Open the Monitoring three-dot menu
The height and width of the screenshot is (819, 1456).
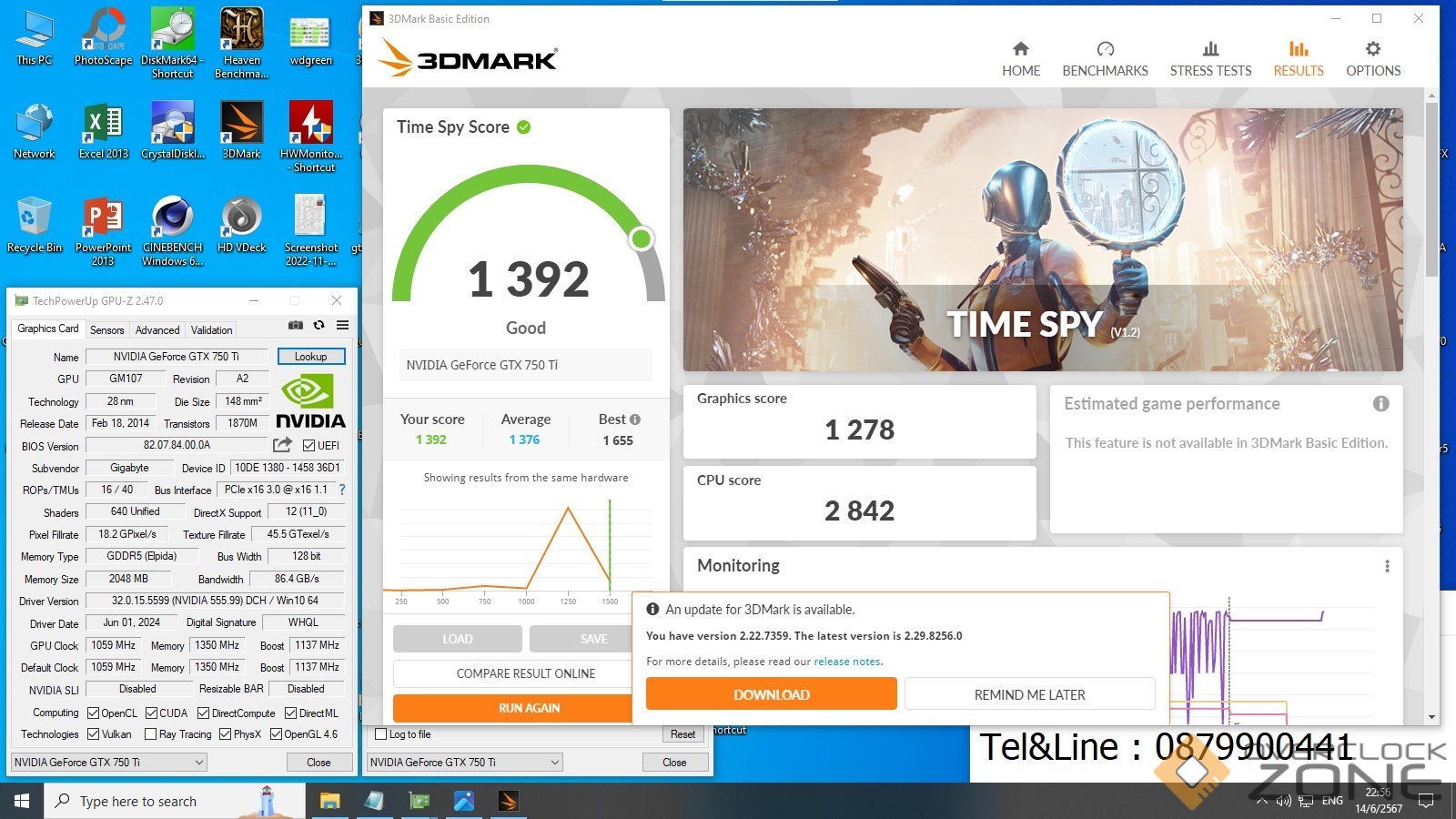click(x=1387, y=566)
